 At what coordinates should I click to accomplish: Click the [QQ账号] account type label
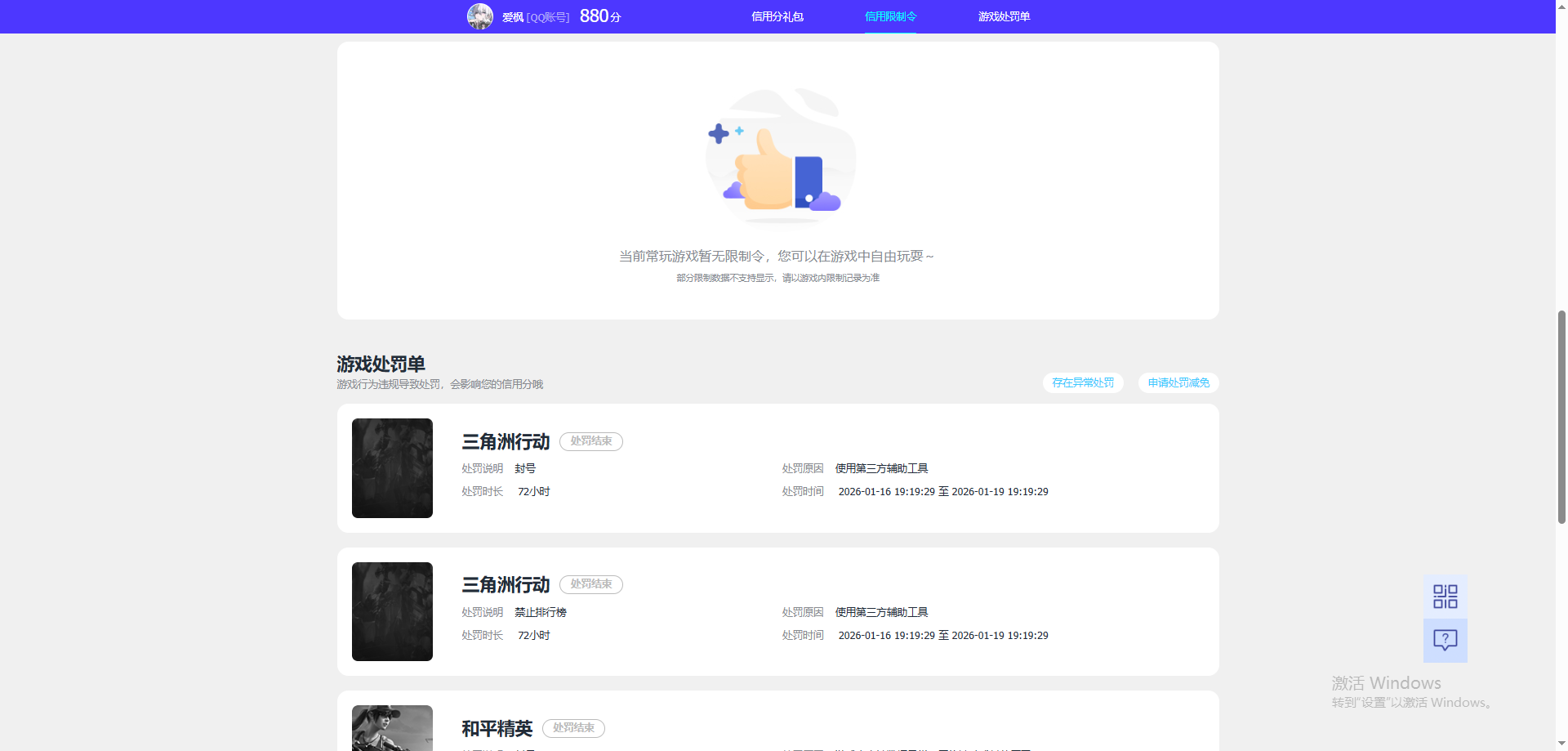pyautogui.click(x=548, y=16)
